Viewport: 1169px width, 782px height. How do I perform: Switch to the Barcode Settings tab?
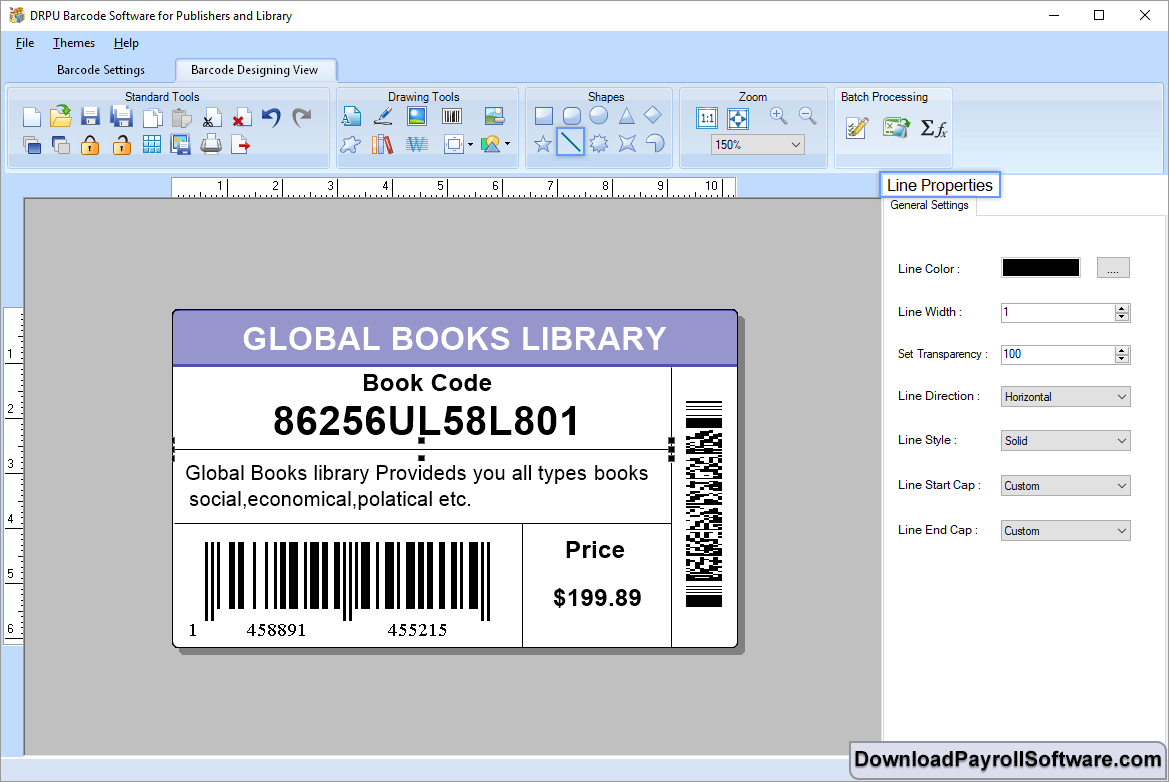tap(101, 70)
